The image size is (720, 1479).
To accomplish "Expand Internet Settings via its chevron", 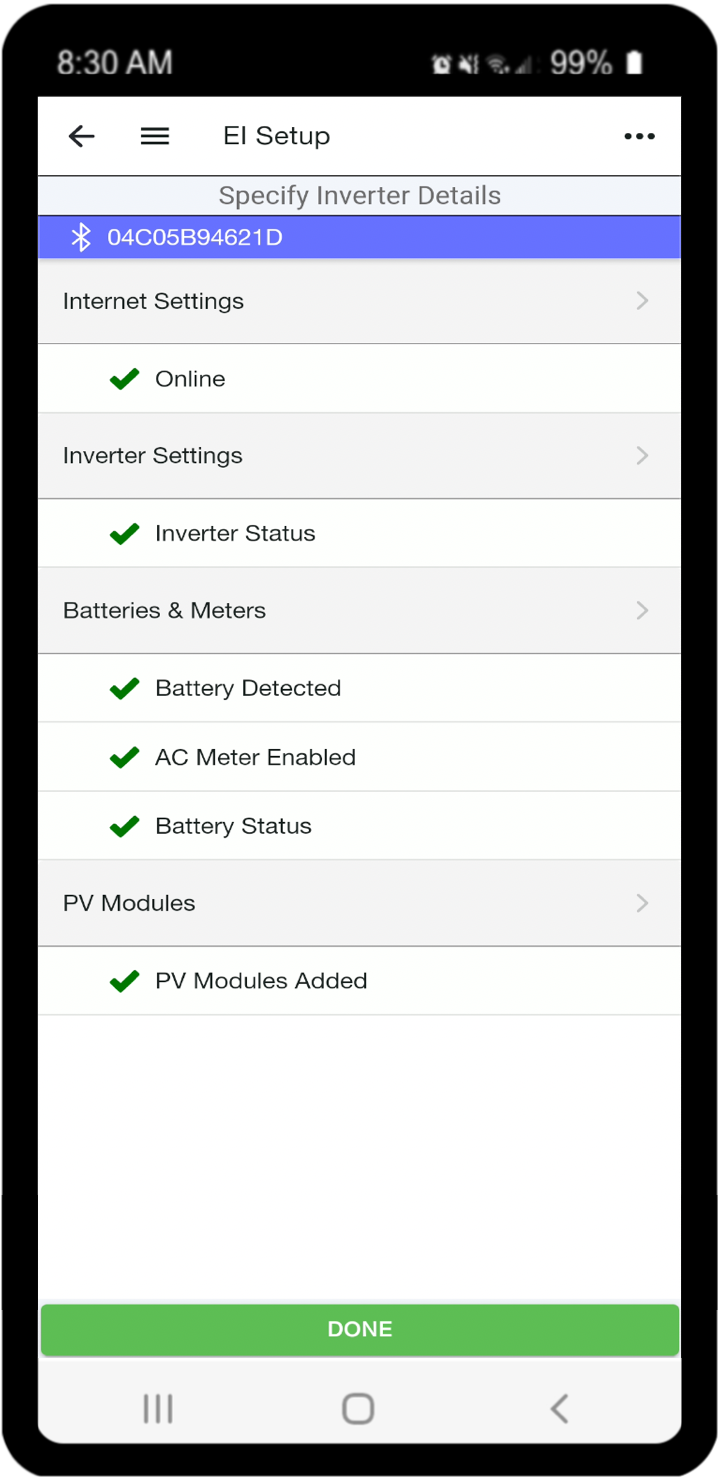I will (643, 301).
